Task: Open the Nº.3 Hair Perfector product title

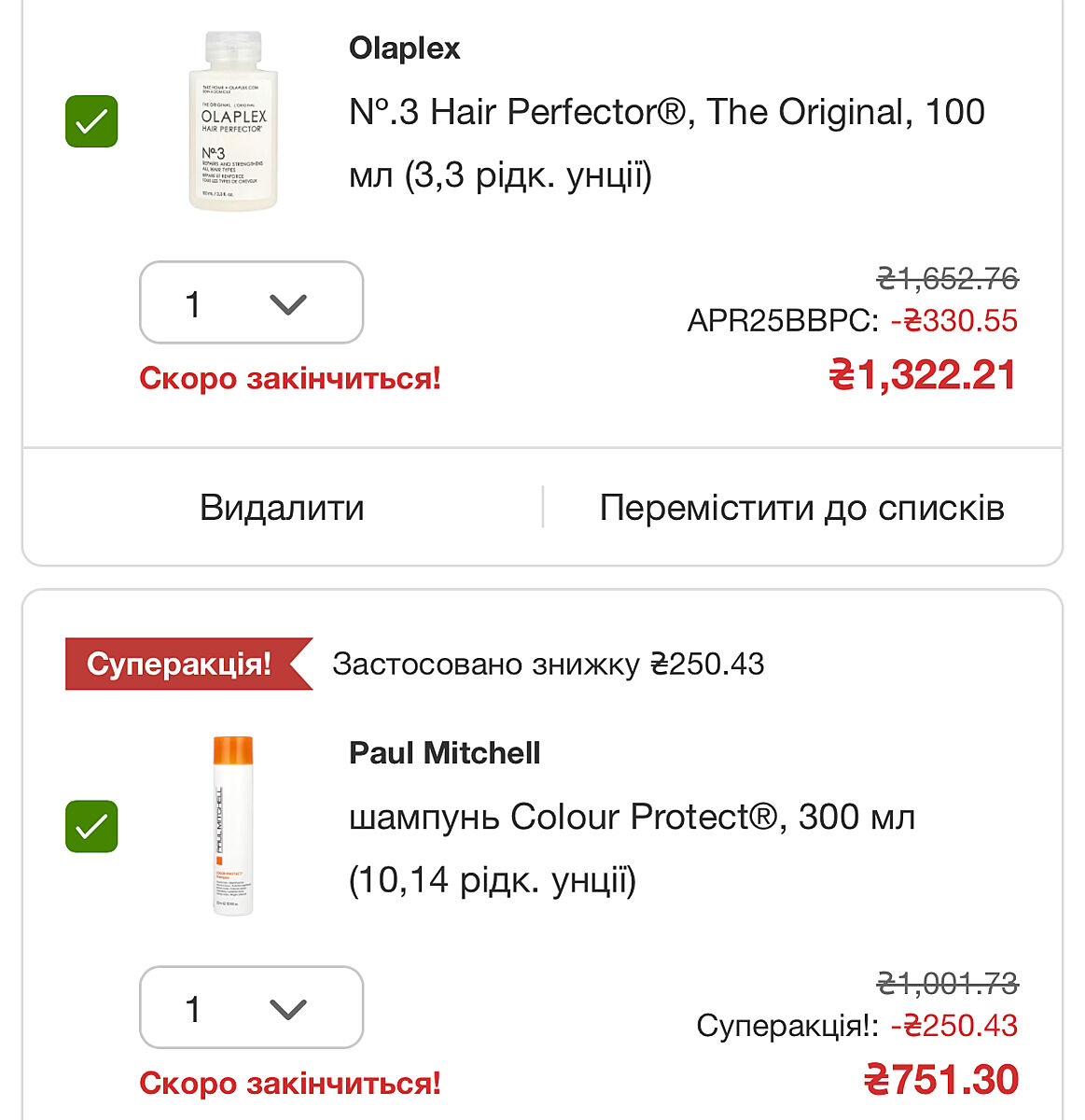Action: click(666, 143)
